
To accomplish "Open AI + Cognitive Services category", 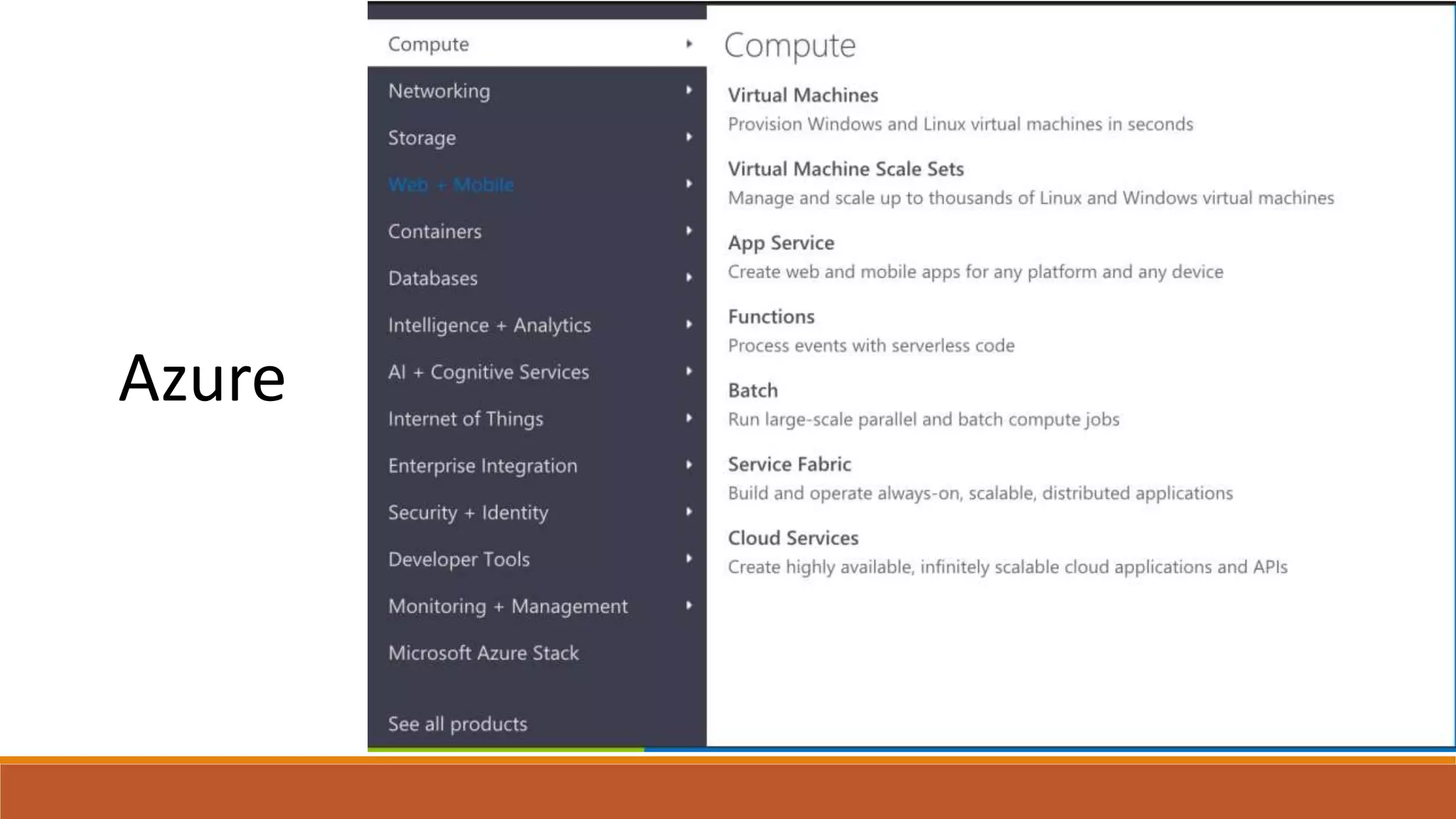I will click(488, 373).
